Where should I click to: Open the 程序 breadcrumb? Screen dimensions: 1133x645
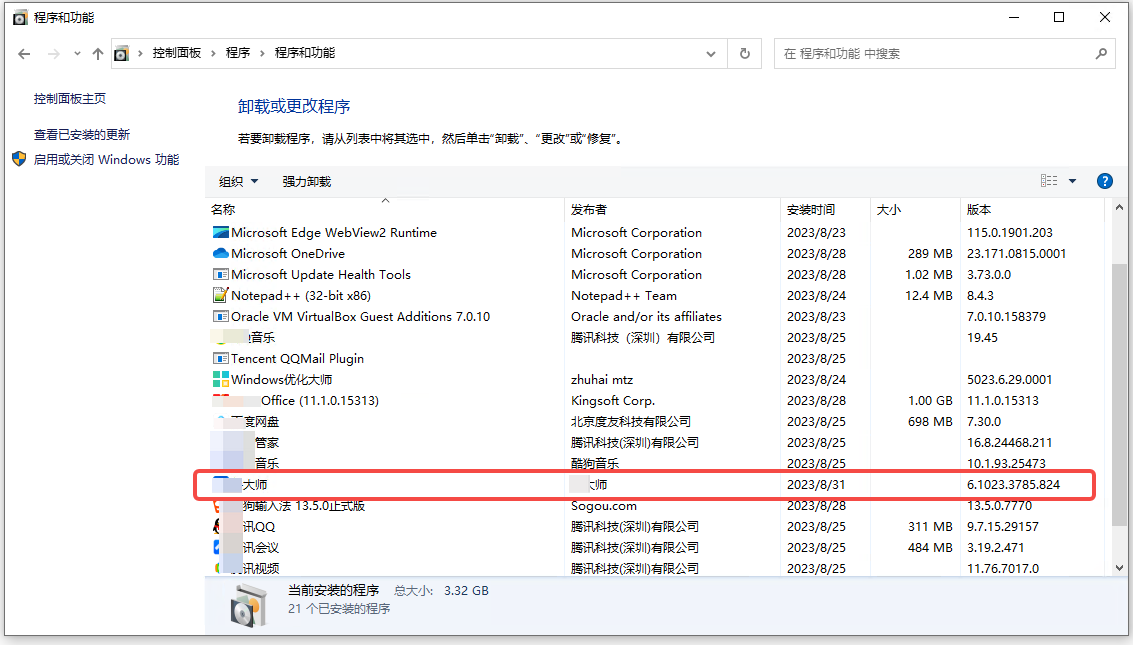pyautogui.click(x=238, y=53)
